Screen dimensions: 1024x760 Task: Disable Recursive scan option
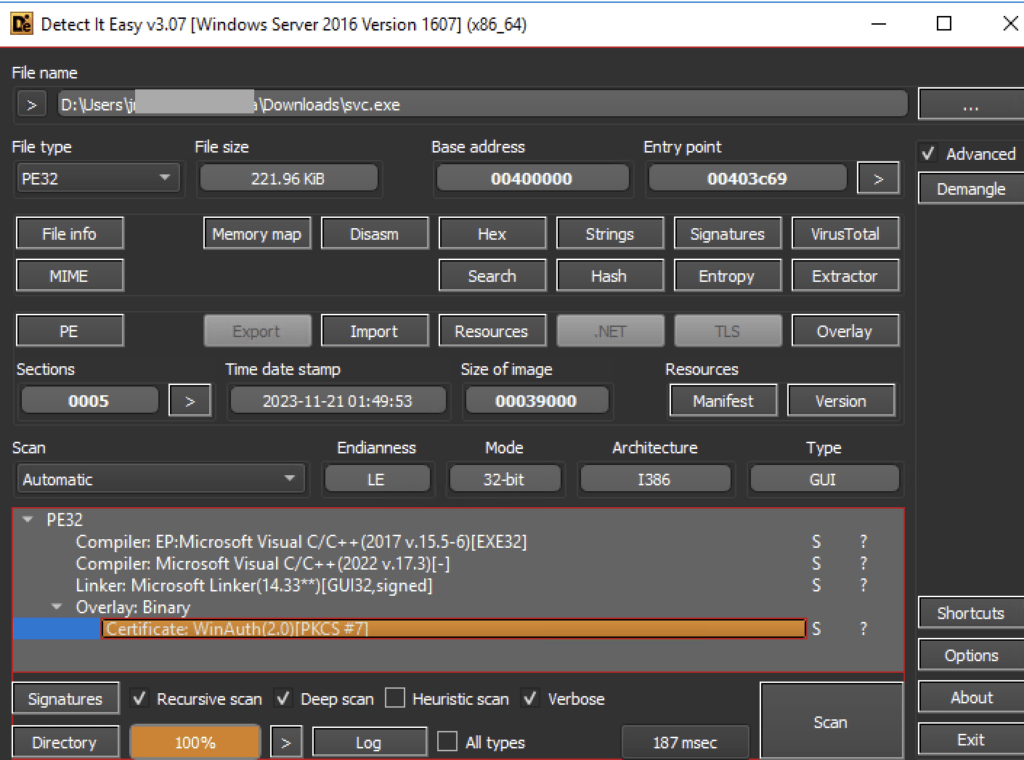[x=139, y=699]
